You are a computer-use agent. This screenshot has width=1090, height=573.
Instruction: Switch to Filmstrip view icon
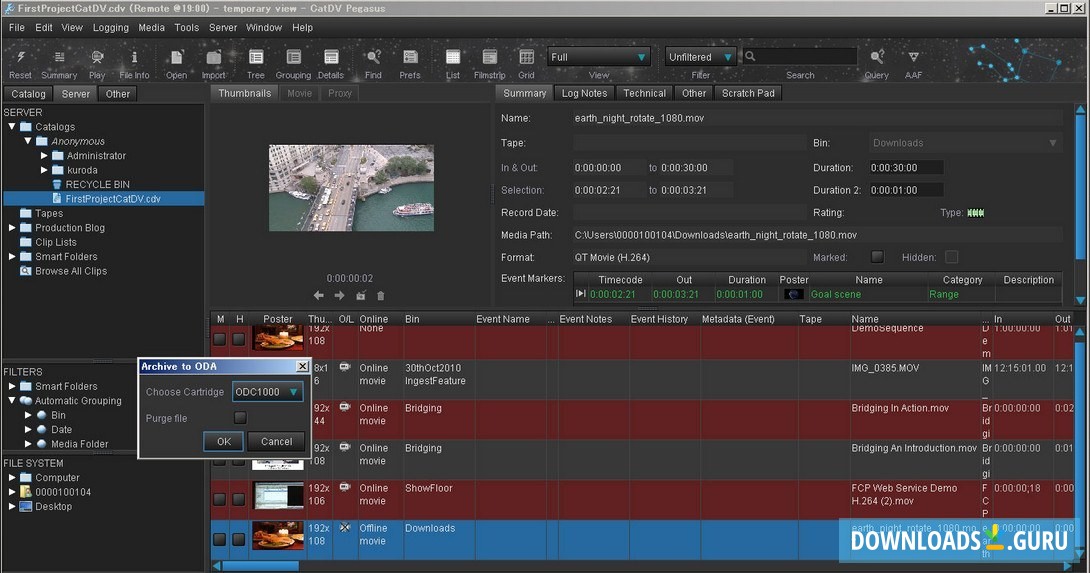point(489,59)
